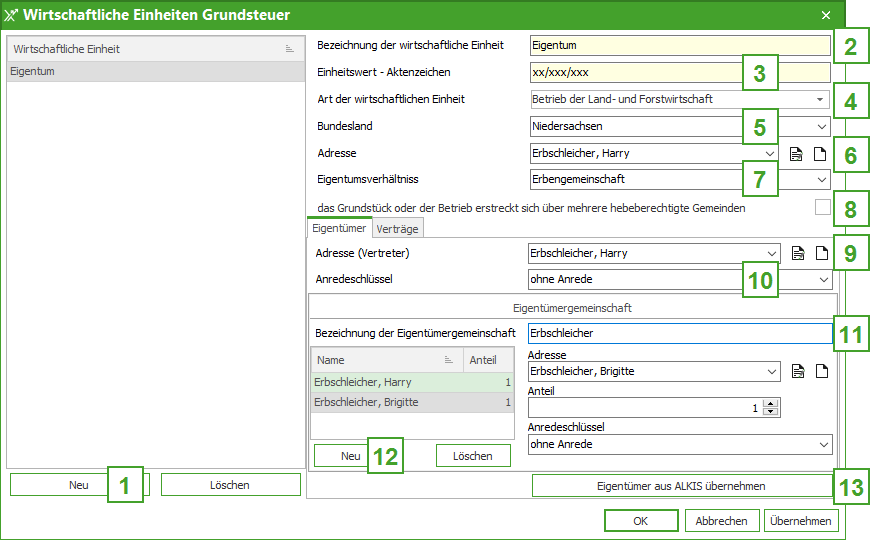Click sort icon in Wirtschaftliche Einheit header

pos(290,49)
